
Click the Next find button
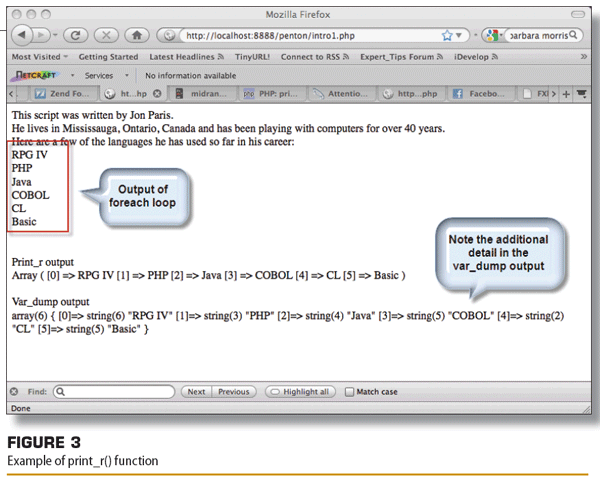click(x=196, y=392)
